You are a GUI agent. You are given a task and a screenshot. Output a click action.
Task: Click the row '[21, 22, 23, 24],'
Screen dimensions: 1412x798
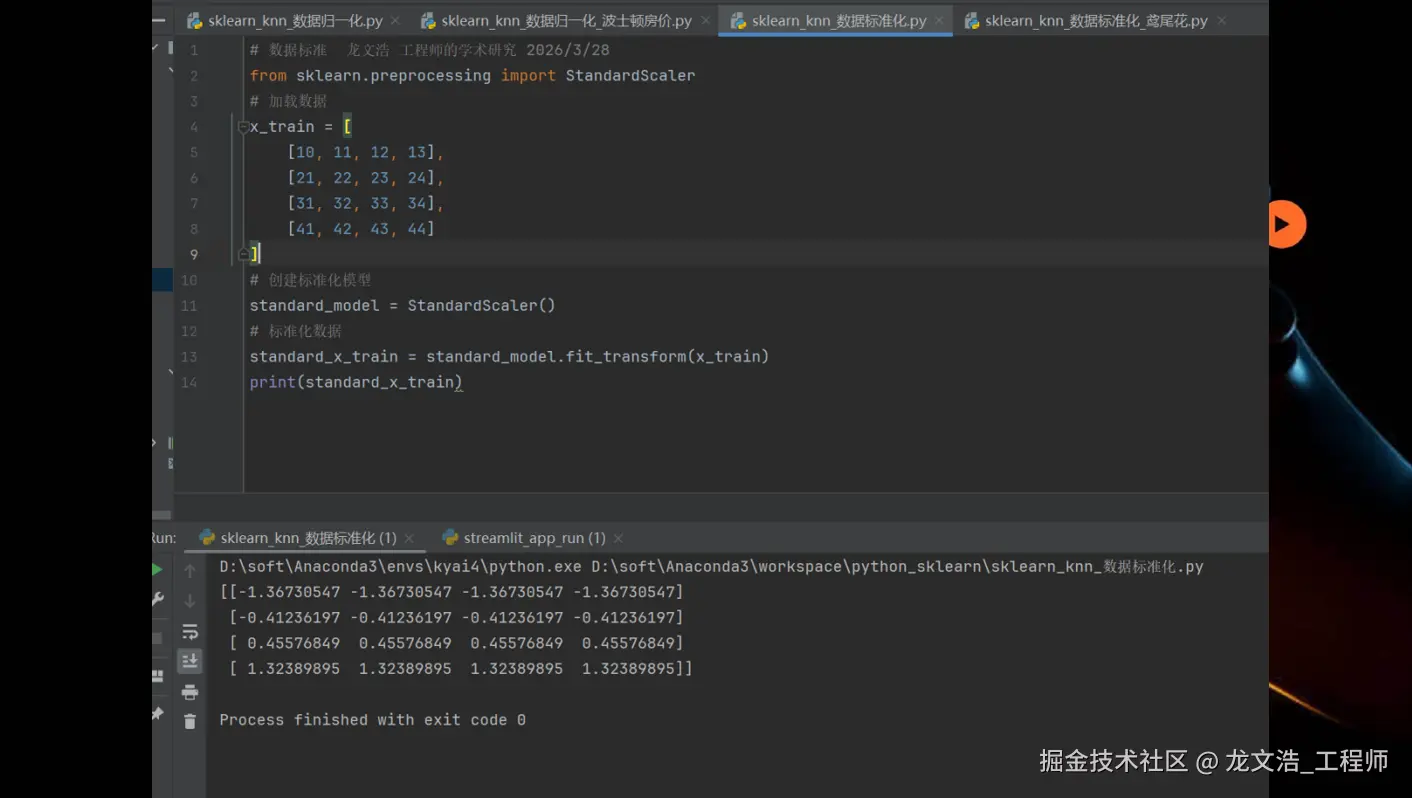pyautogui.click(x=365, y=178)
